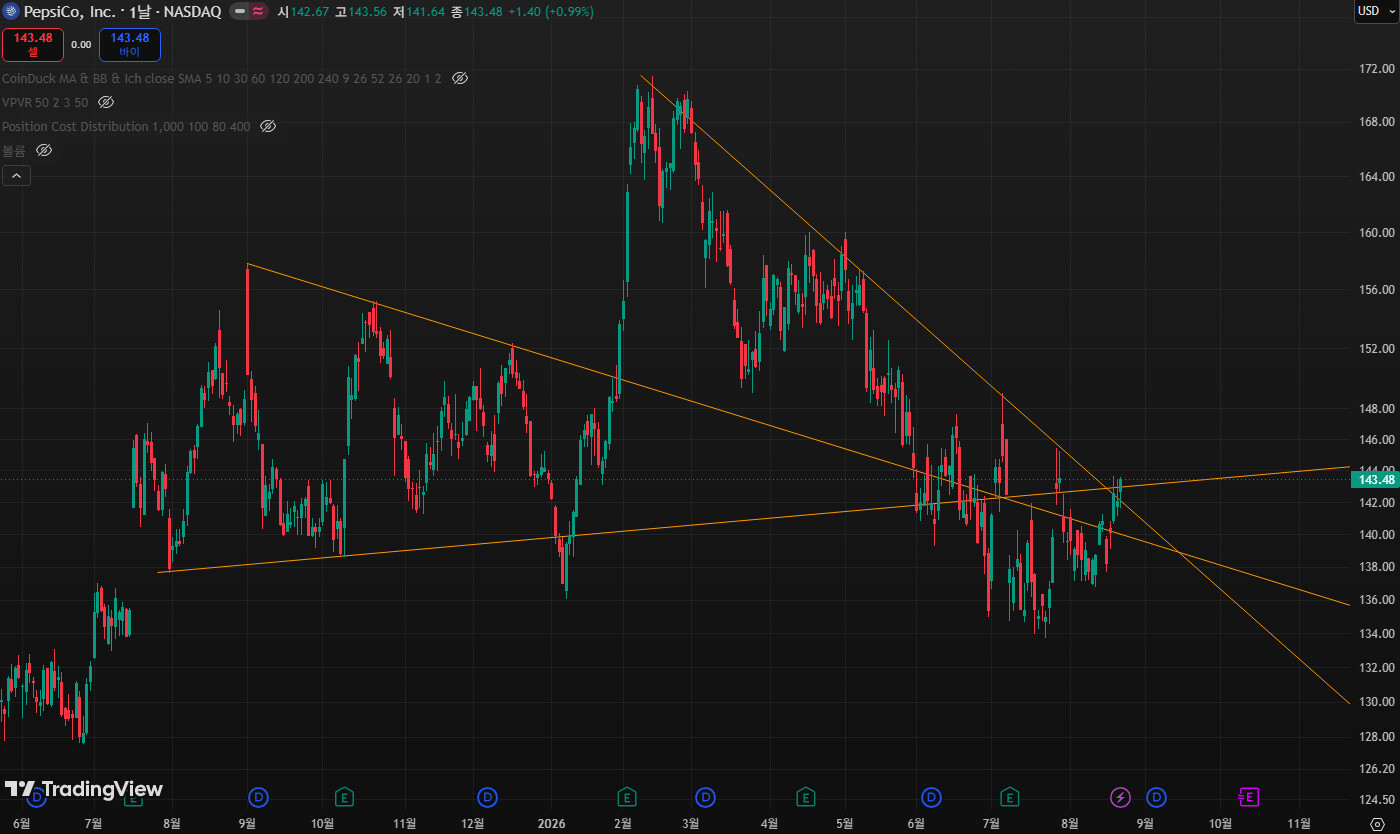Click the gray dash status indicator by NASDAQ
The image size is (1400, 834).
click(x=240, y=12)
